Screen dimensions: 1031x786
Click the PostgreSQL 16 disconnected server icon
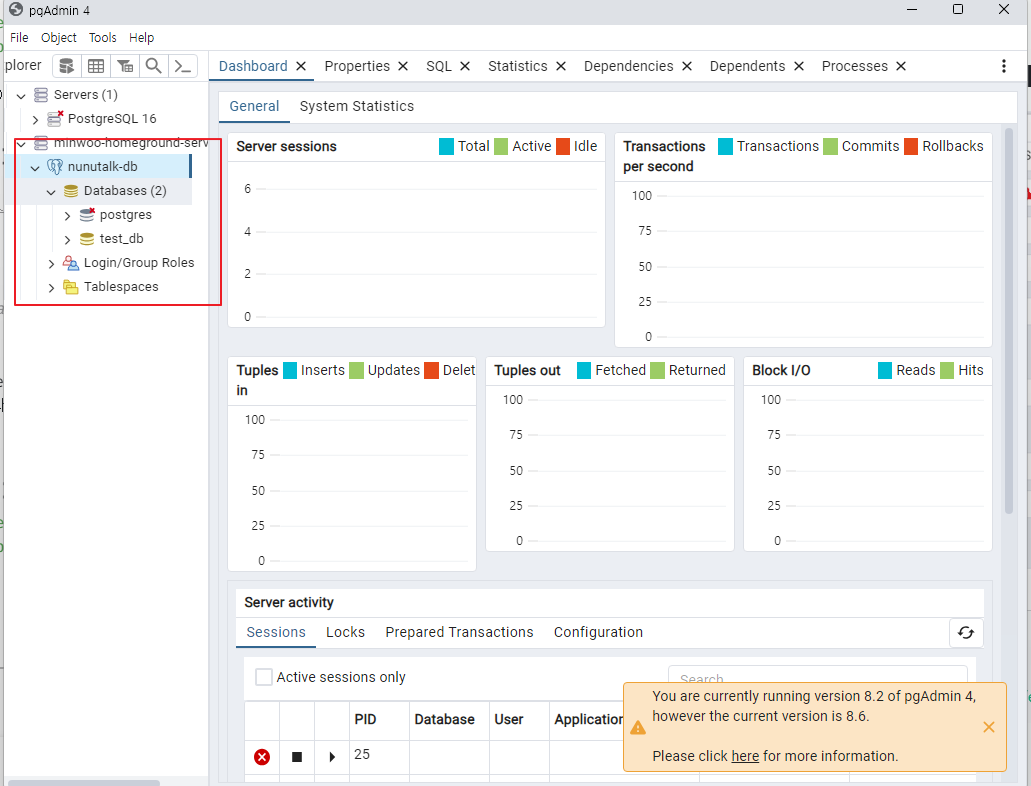[55, 118]
